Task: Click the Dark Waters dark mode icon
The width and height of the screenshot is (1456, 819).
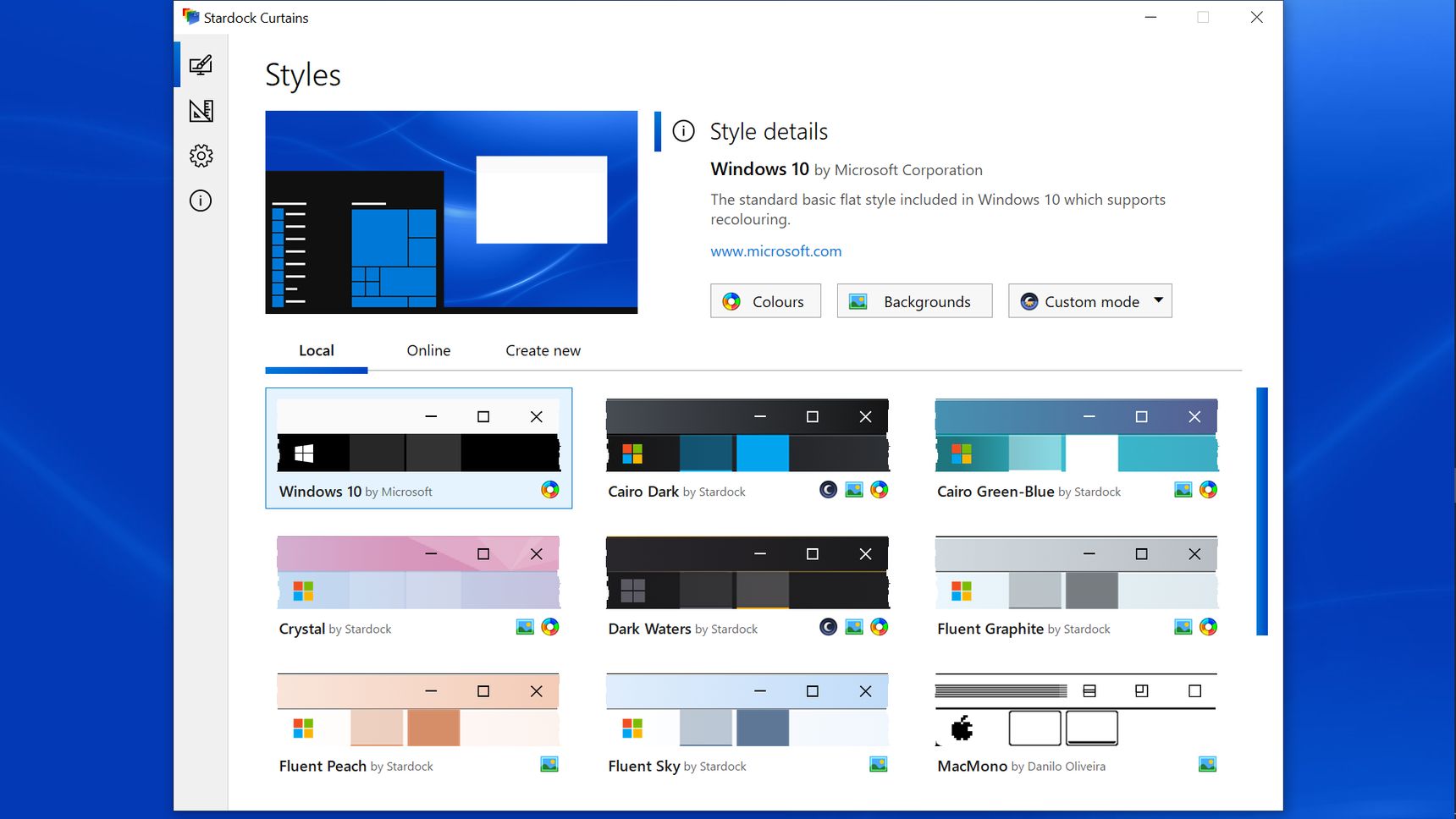Action: (829, 627)
